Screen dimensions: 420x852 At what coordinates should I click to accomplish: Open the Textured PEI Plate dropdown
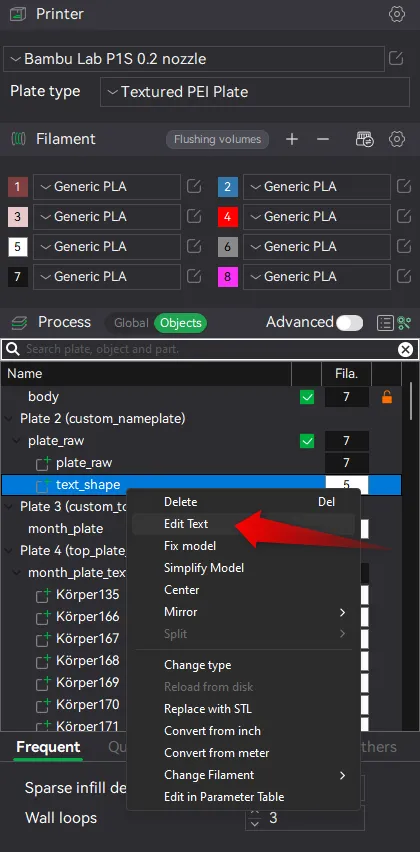[x=255, y=92]
